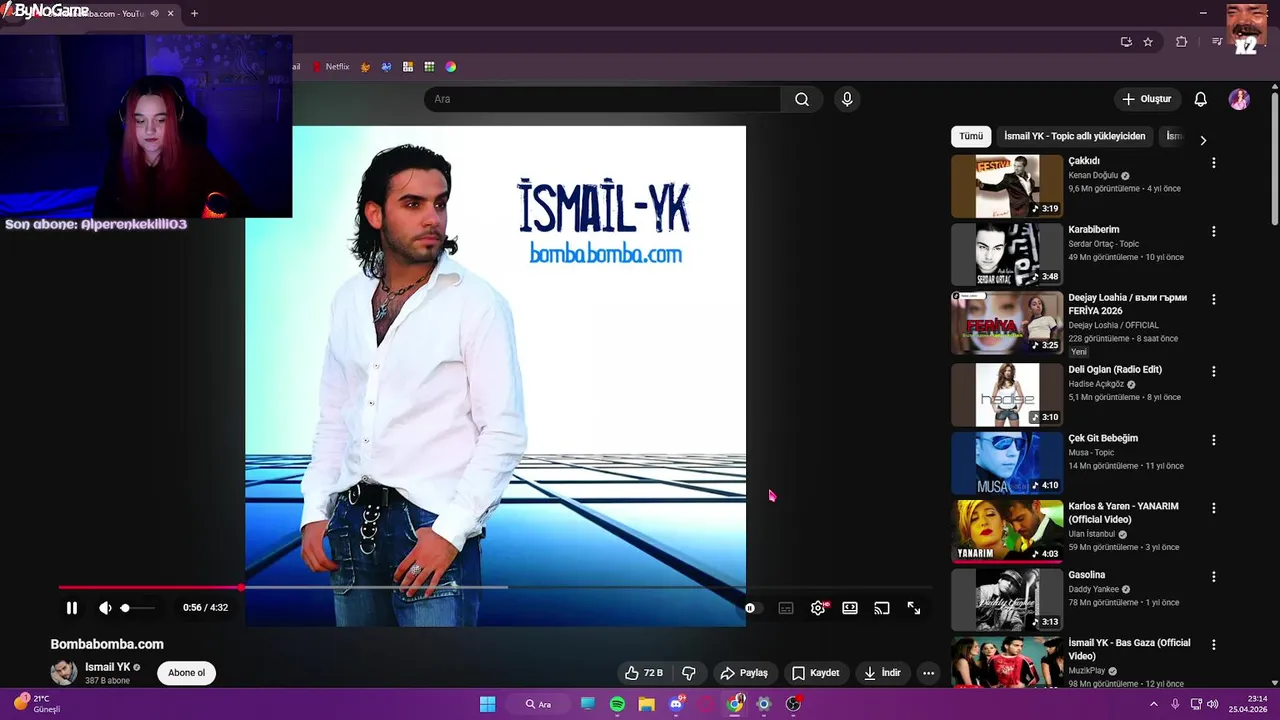Open options menu for Karlos & Yaren YANARIM
The height and width of the screenshot is (720, 1280).
point(1214,508)
